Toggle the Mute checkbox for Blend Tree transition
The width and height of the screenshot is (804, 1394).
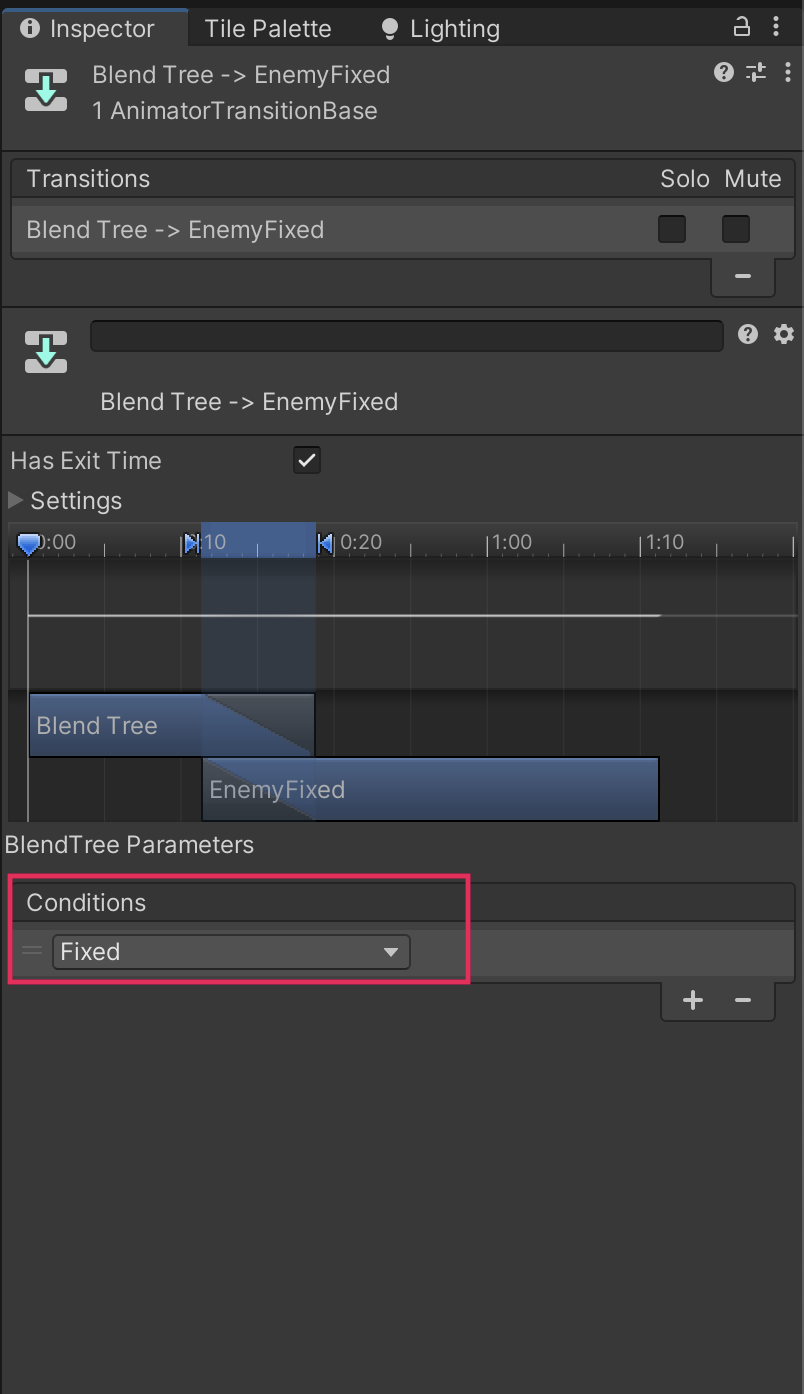(x=736, y=229)
